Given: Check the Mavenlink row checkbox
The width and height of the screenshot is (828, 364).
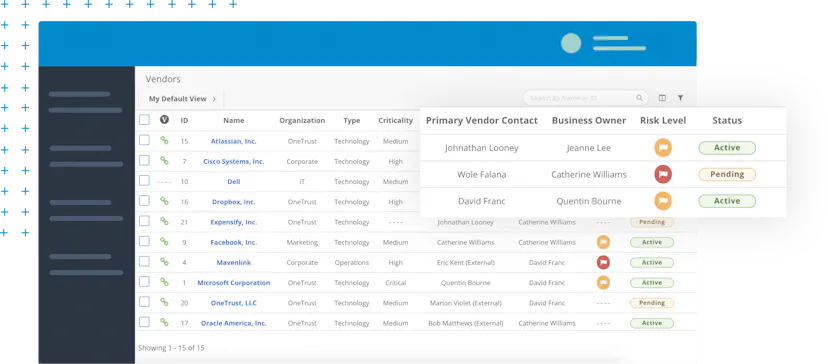Looking at the screenshot, I should [144, 261].
